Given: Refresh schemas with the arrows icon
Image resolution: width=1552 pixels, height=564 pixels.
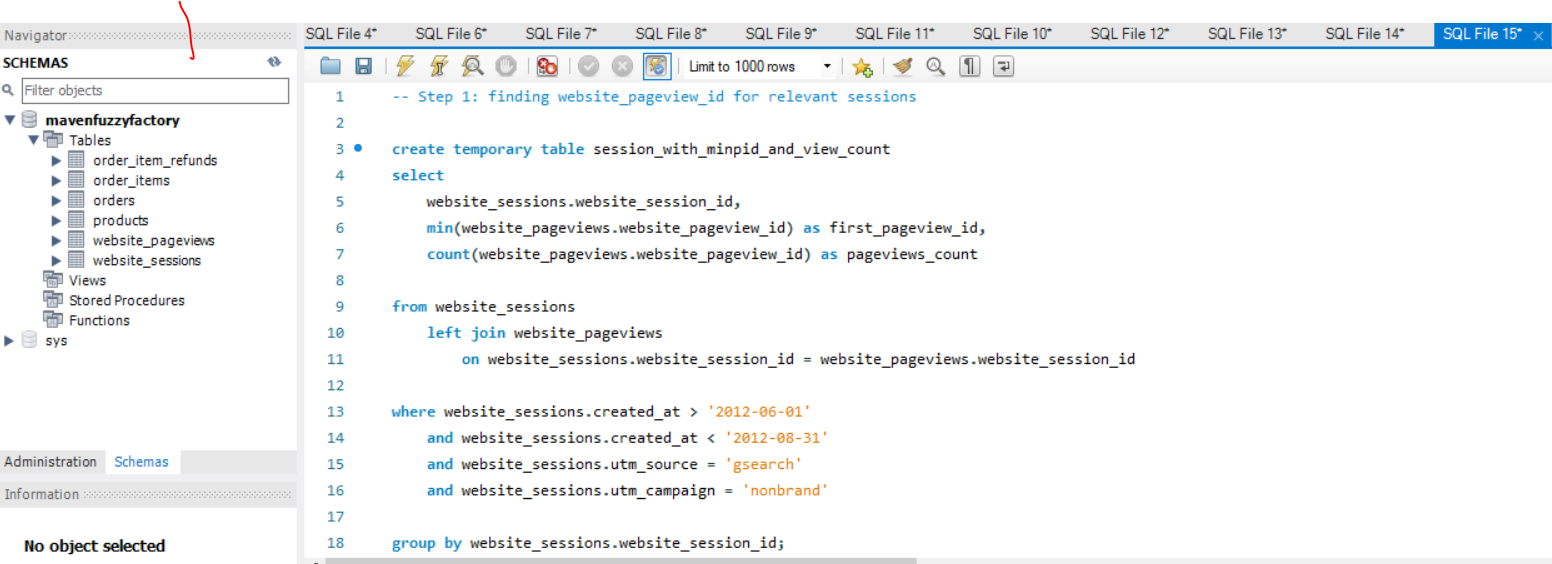Looking at the screenshot, I should click(275, 62).
